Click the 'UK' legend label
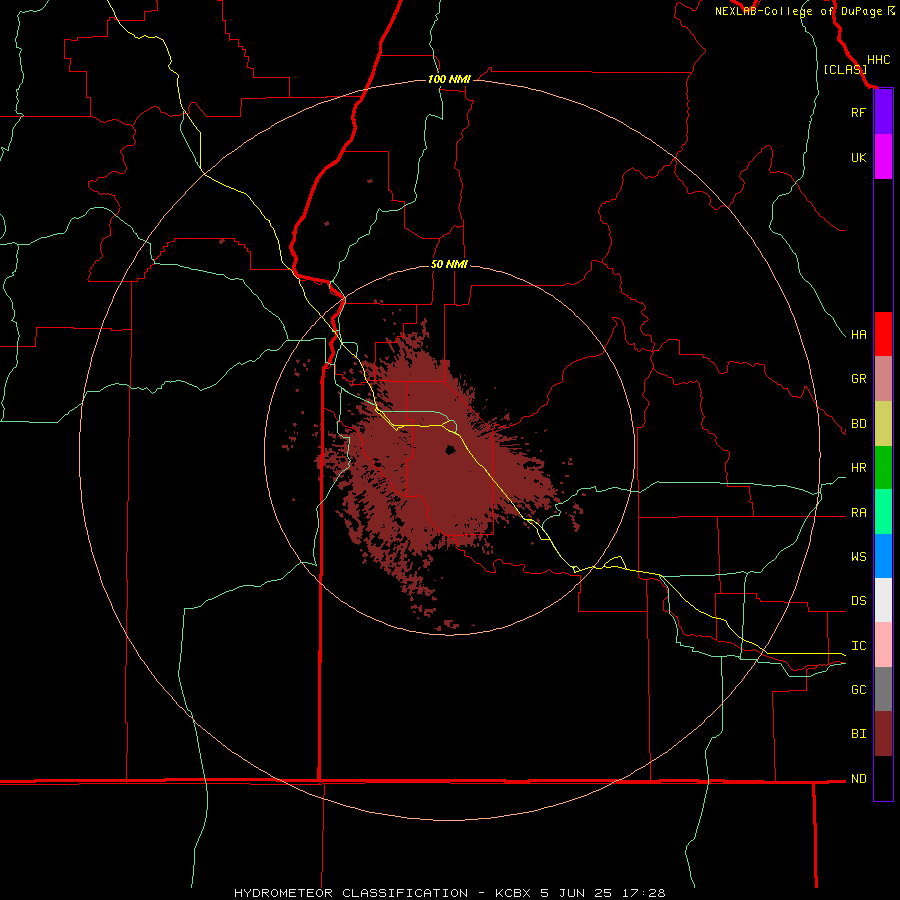 (x=858, y=158)
